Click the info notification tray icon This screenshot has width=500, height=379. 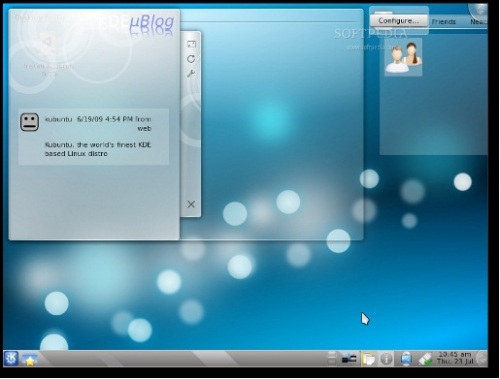386,359
